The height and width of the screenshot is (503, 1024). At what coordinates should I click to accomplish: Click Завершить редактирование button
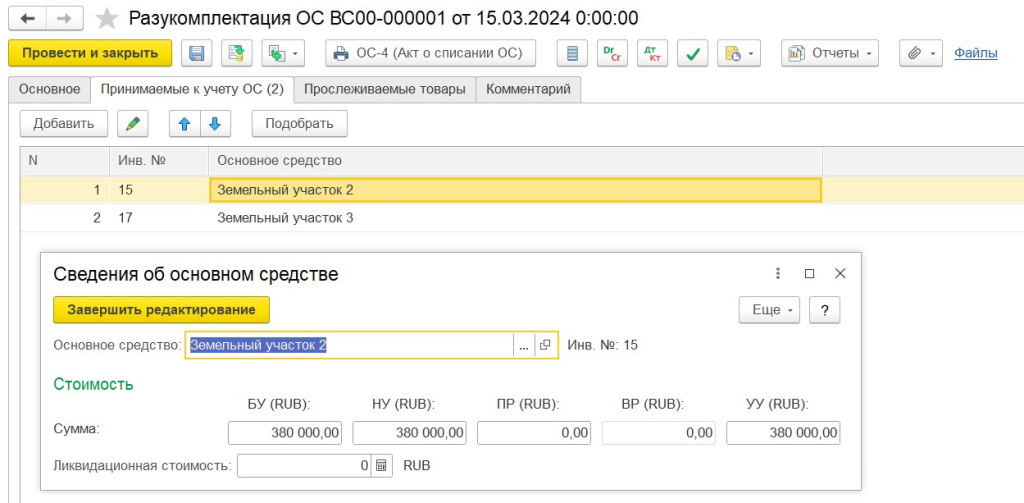(x=161, y=310)
